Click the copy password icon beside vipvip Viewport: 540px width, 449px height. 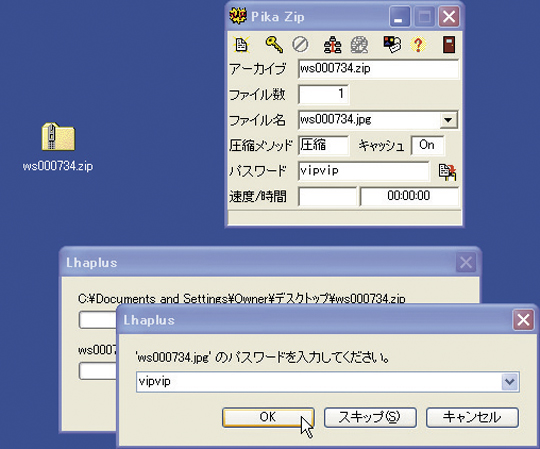[x=447, y=172]
